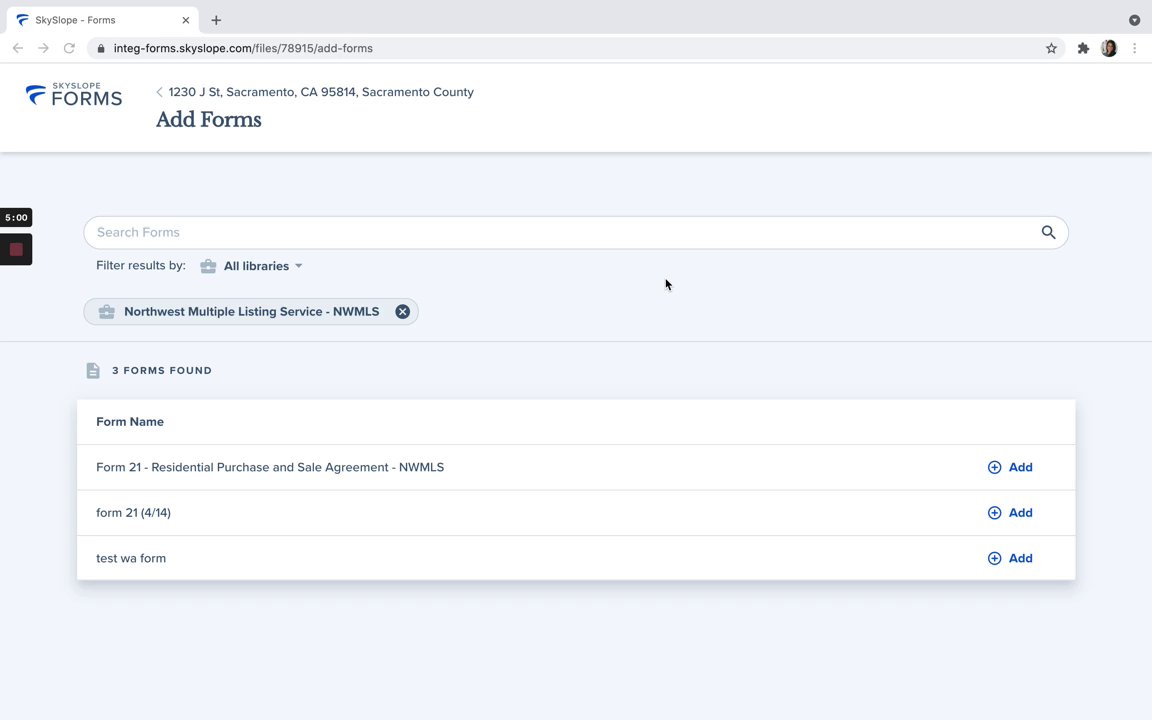Click back chevron beside property address
The image size is (1152, 720).
tap(159, 92)
